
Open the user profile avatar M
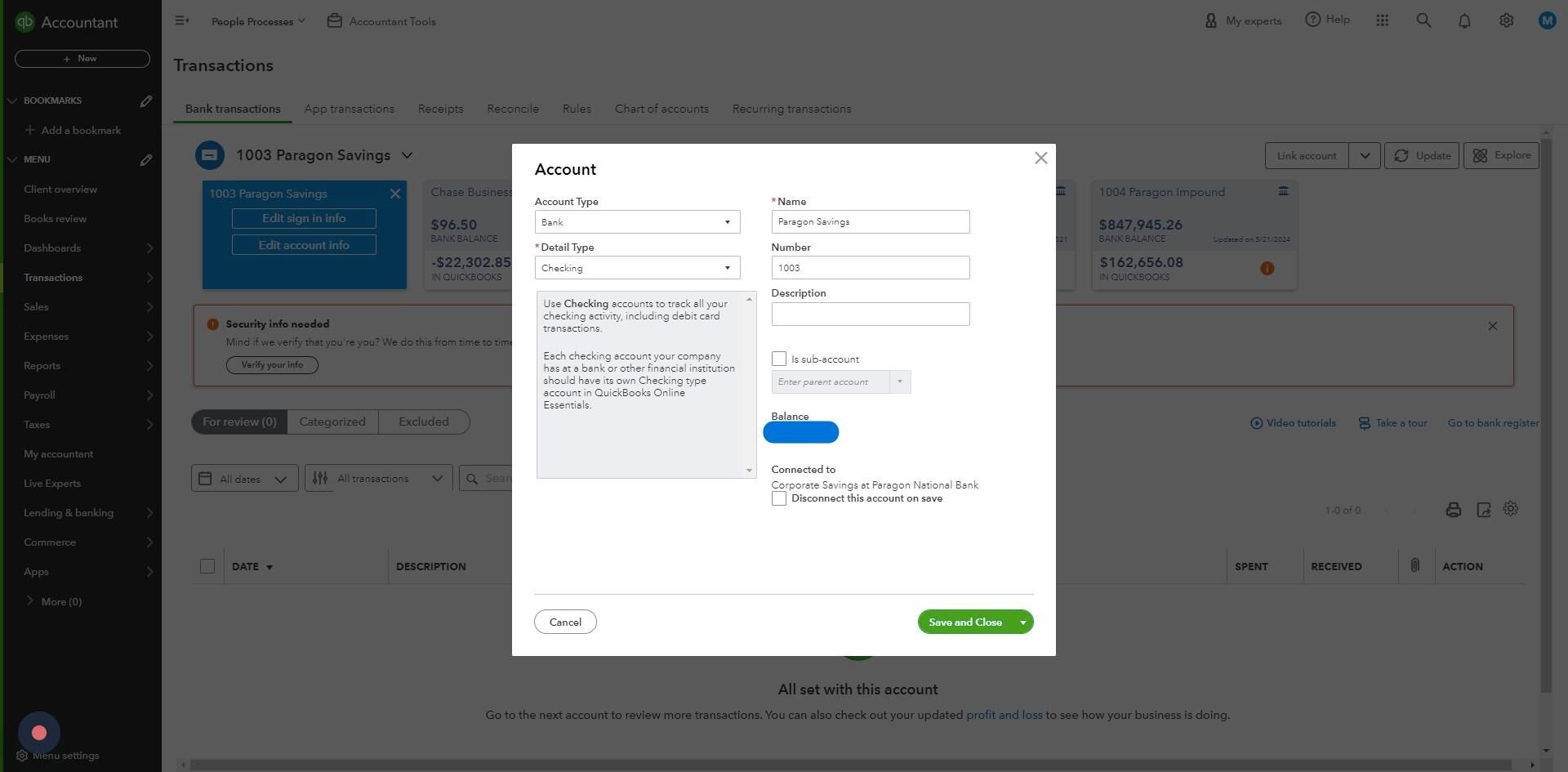click(x=1548, y=21)
